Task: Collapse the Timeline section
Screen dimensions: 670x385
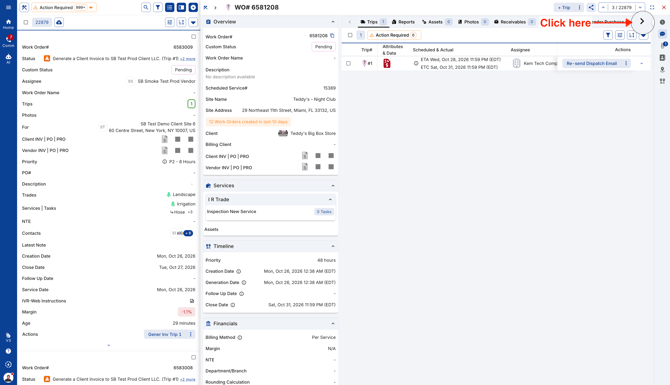Action: pyautogui.click(x=333, y=246)
